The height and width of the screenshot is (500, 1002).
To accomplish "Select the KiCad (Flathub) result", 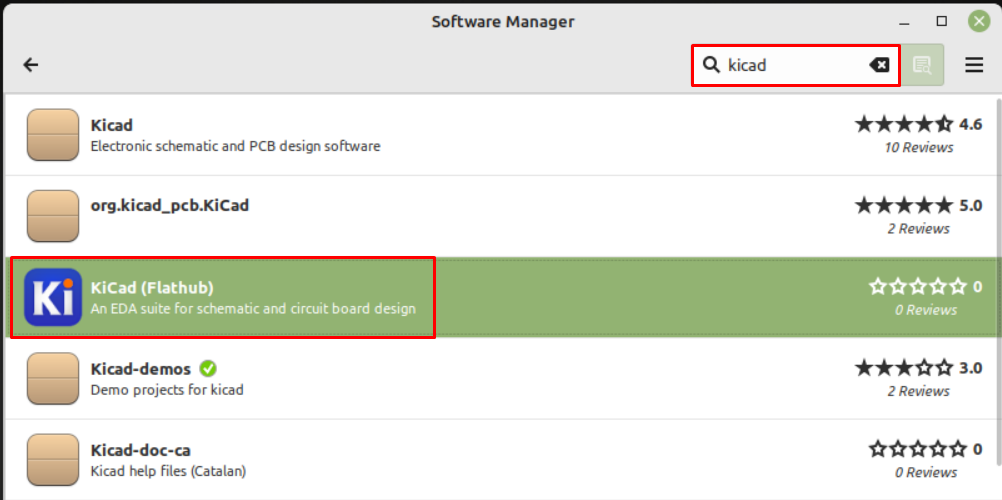I will pos(500,297).
